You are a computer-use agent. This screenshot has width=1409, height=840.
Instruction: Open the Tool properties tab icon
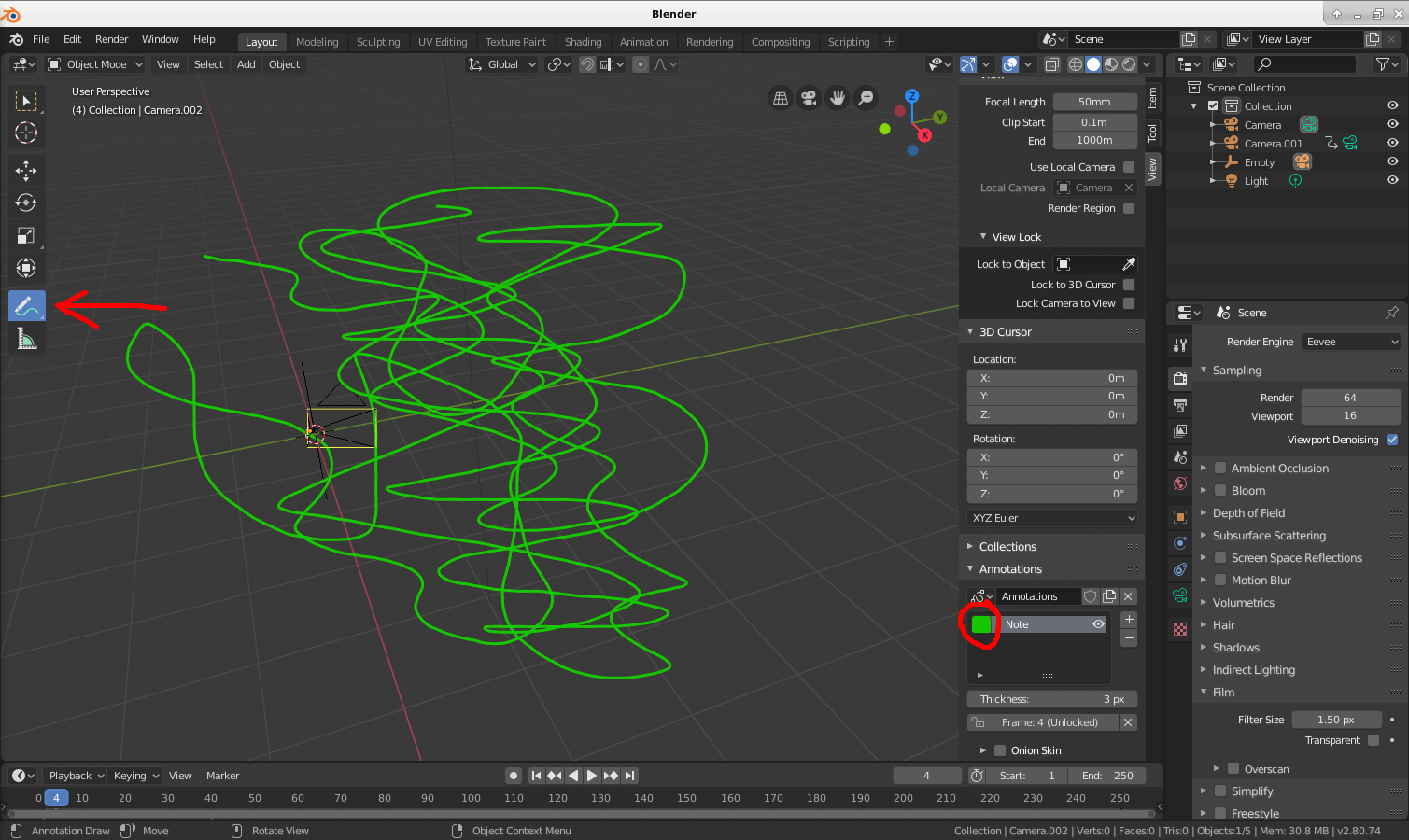coord(1180,345)
